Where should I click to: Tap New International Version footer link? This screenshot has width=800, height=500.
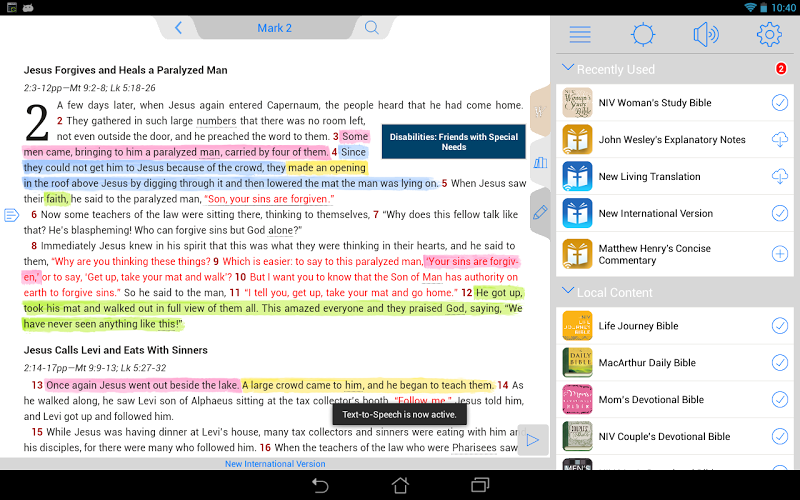click(x=275, y=464)
